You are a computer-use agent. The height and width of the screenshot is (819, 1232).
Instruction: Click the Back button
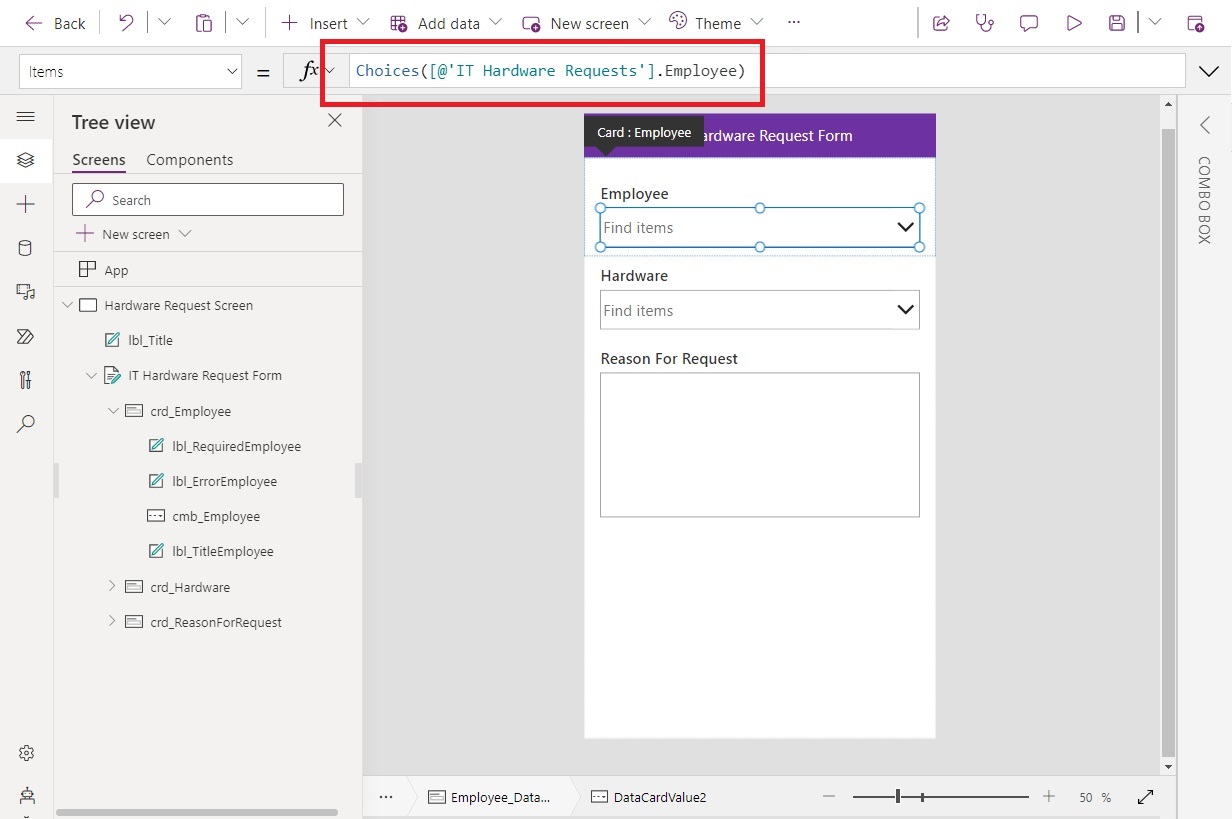pos(55,22)
